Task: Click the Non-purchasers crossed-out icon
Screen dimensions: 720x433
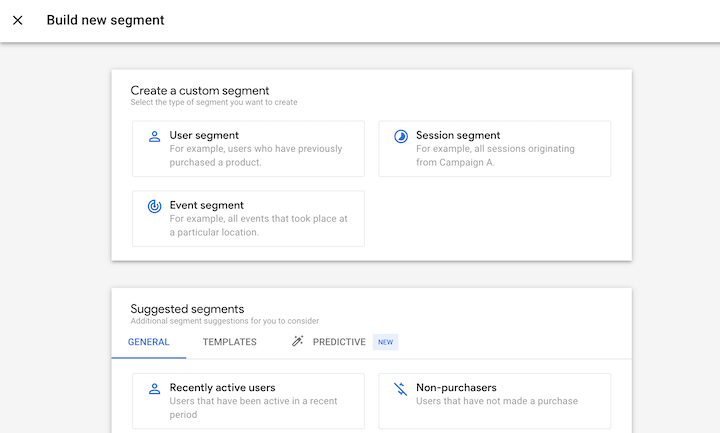Action: click(x=401, y=388)
